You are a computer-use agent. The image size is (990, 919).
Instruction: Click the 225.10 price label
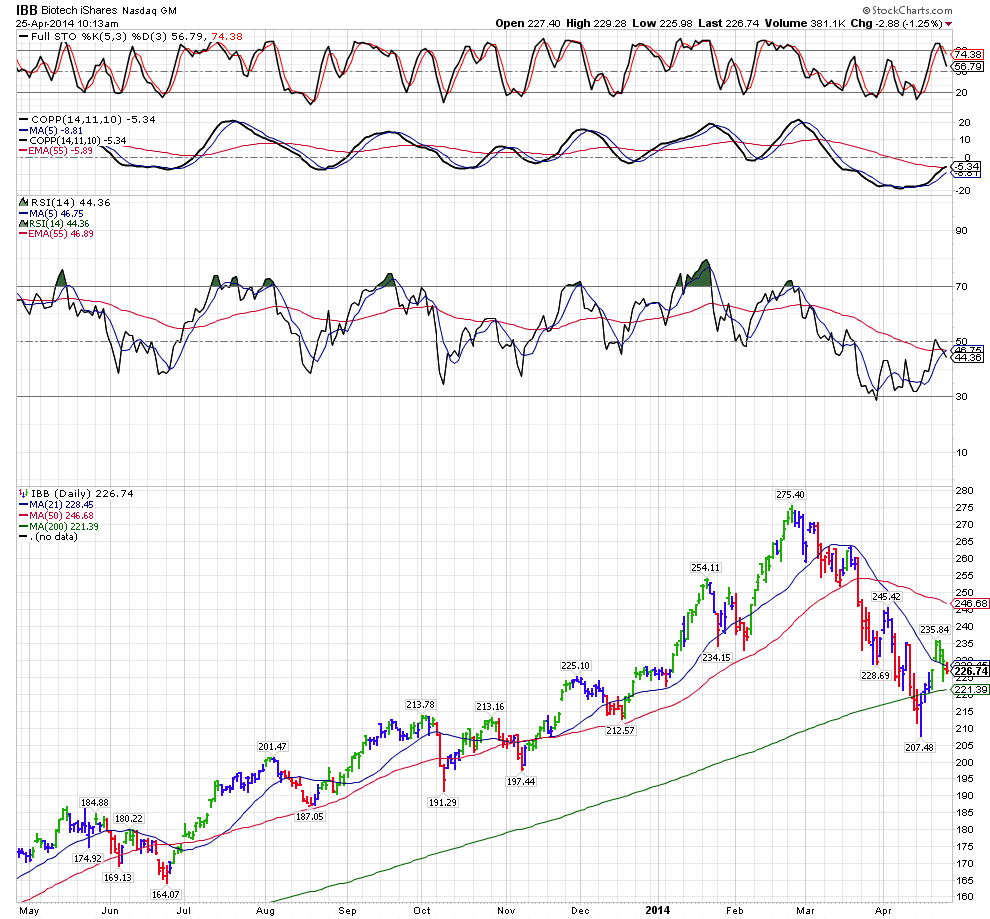575,665
